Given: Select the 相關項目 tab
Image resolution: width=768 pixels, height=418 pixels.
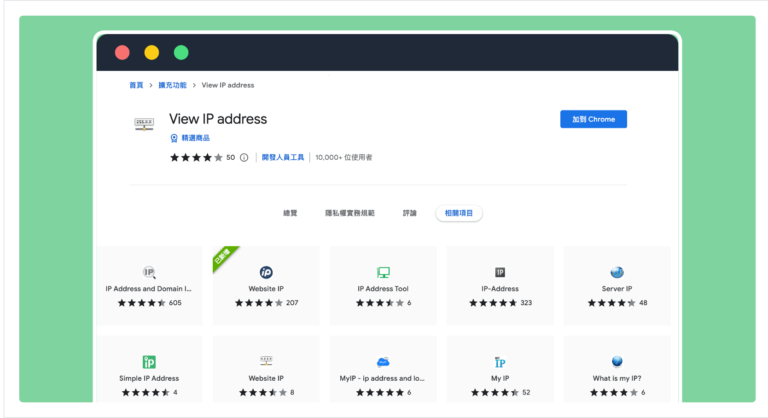Looking at the screenshot, I should pyautogui.click(x=459, y=213).
